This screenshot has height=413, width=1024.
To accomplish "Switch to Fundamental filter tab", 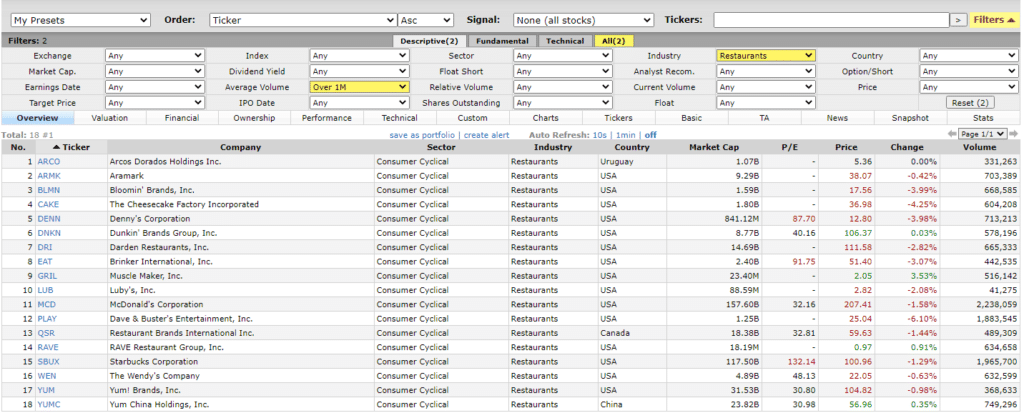I will [502, 41].
